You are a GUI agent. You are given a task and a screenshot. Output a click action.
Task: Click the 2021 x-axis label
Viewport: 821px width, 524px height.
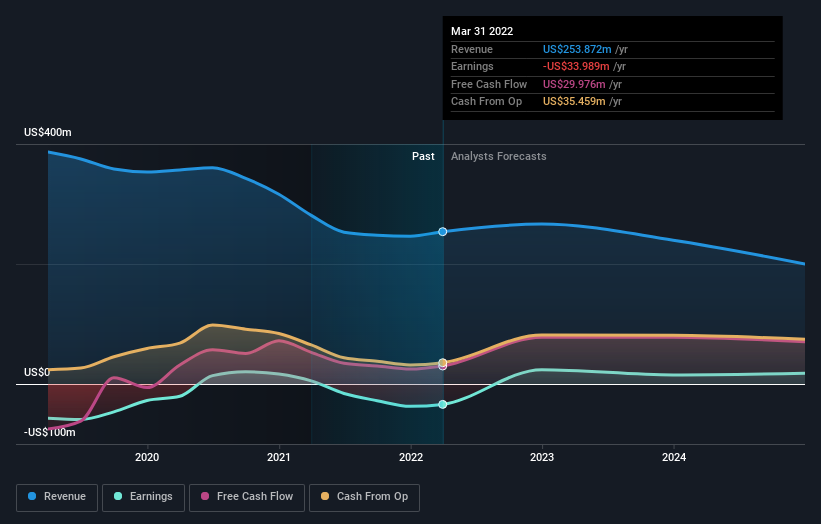[x=279, y=457]
